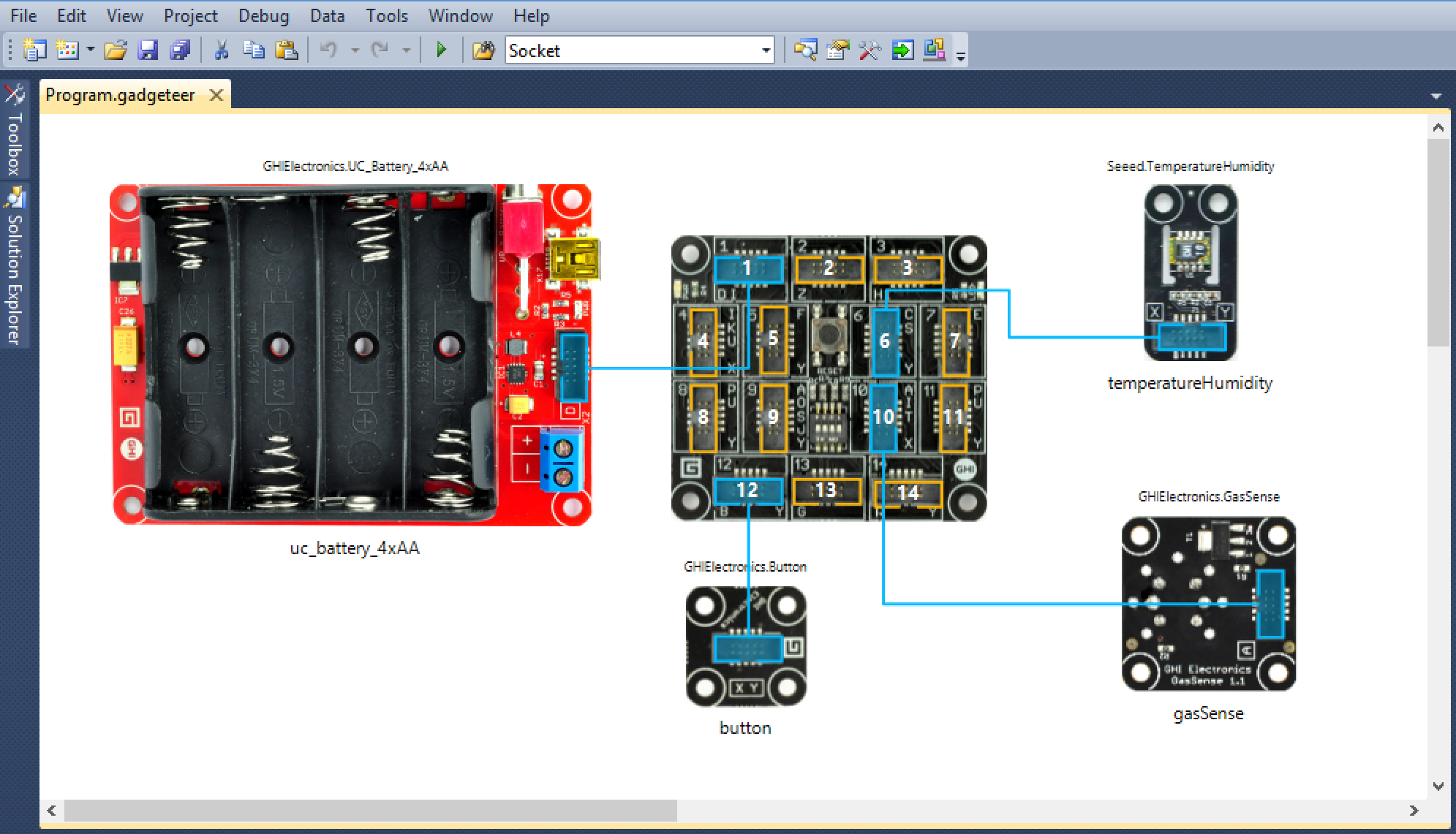
Task: Open the File menu
Action: pos(23,15)
